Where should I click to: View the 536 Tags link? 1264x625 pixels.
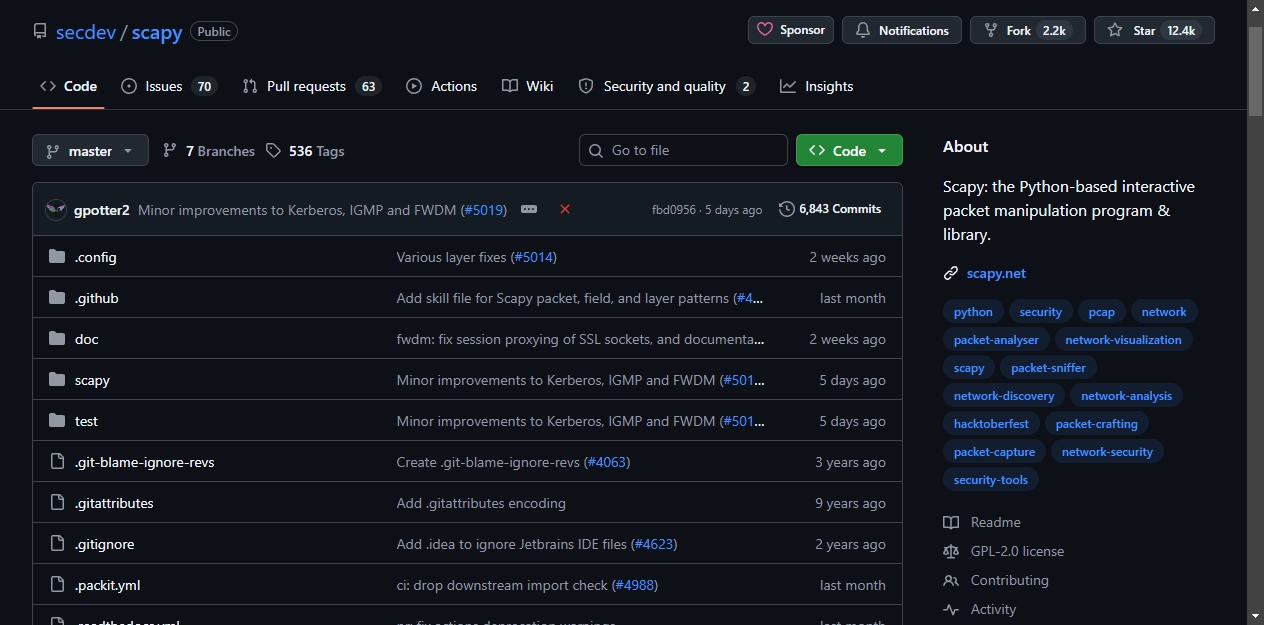pyautogui.click(x=305, y=151)
